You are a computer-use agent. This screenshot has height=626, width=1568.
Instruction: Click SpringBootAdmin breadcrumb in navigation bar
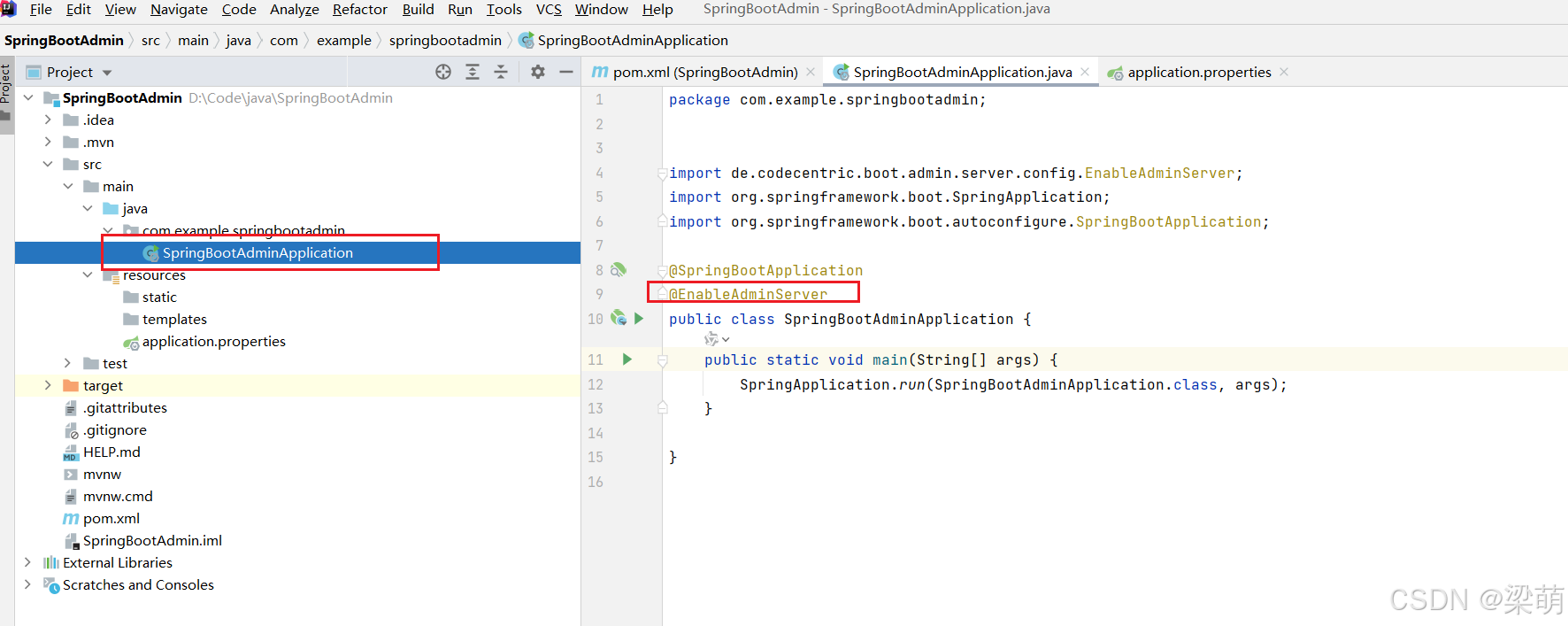[64, 40]
